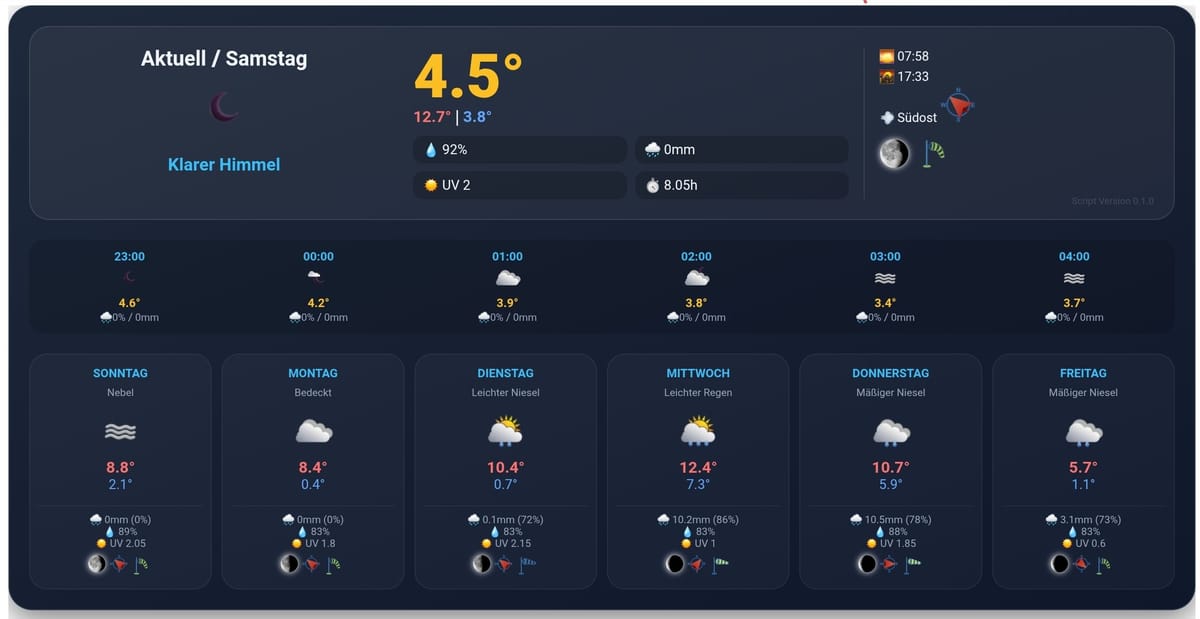Click the 92% humidity field
This screenshot has width=1200, height=619.
click(x=520, y=150)
